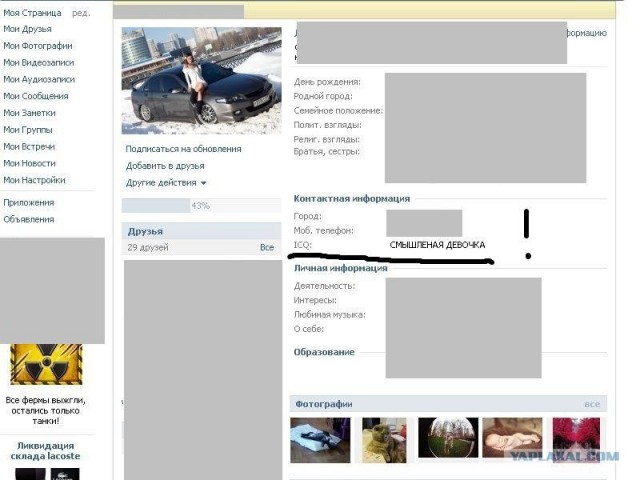The height and width of the screenshot is (480, 640).
Task: Click the Полит. взгляды: label
Action: [328, 125]
